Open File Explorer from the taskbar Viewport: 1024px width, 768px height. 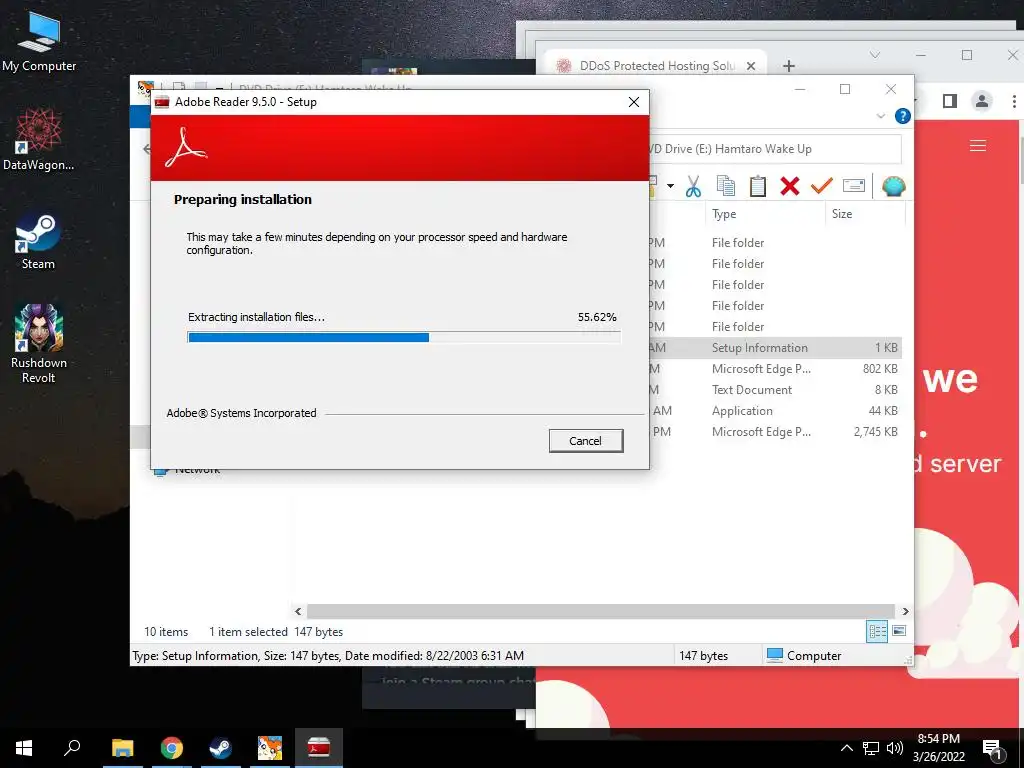(x=122, y=748)
